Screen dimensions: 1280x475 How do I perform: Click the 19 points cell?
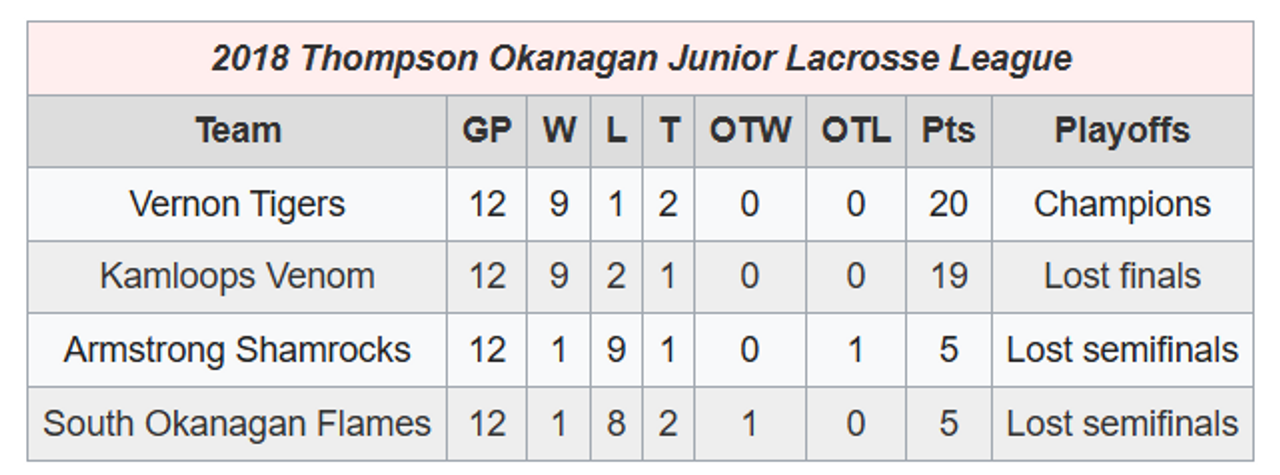tap(948, 277)
